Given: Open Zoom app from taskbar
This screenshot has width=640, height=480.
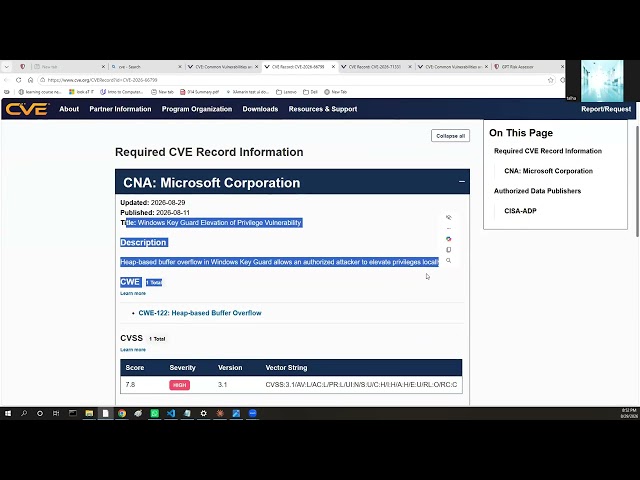Looking at the screenshot, I should 253,413.
